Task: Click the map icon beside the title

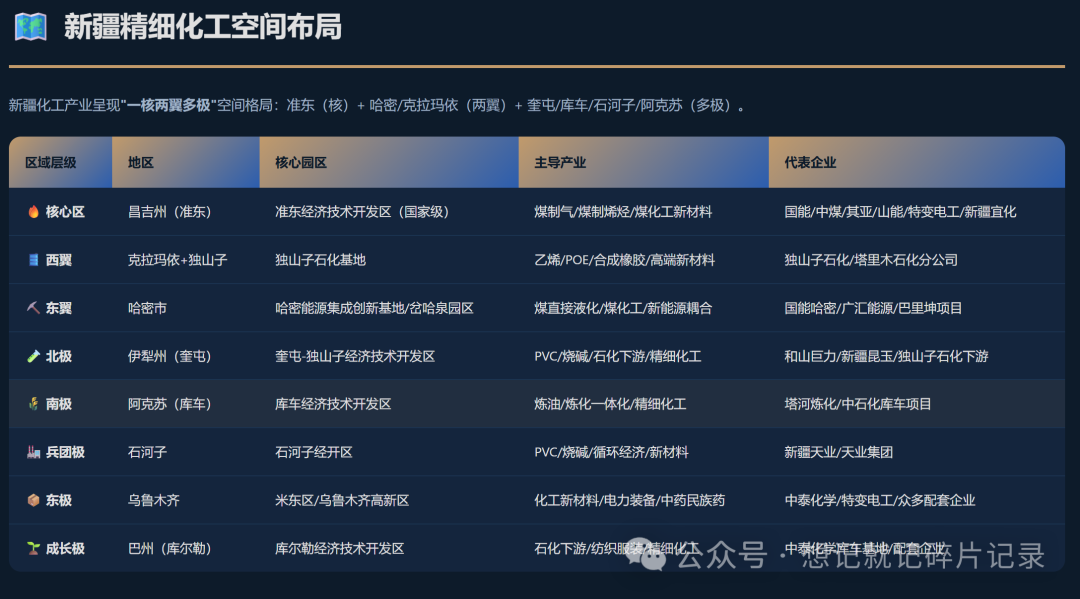Action: coord(31,27)
